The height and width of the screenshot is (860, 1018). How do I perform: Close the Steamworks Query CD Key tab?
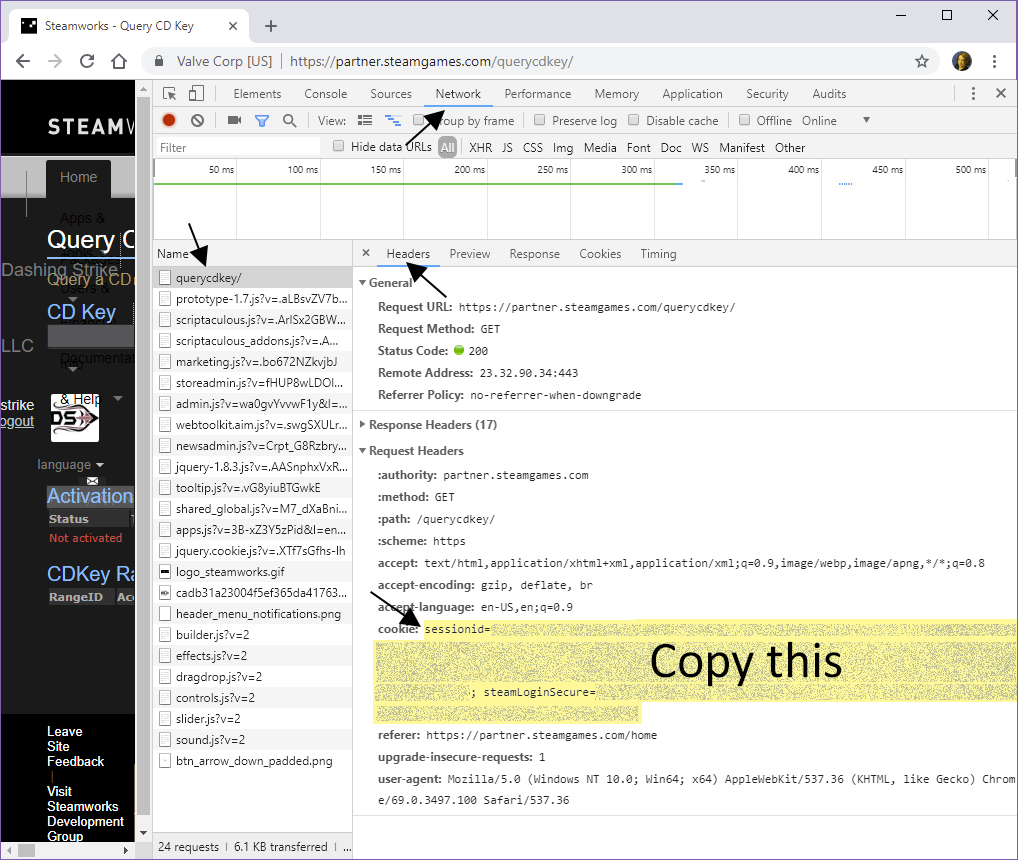[233, 26]
